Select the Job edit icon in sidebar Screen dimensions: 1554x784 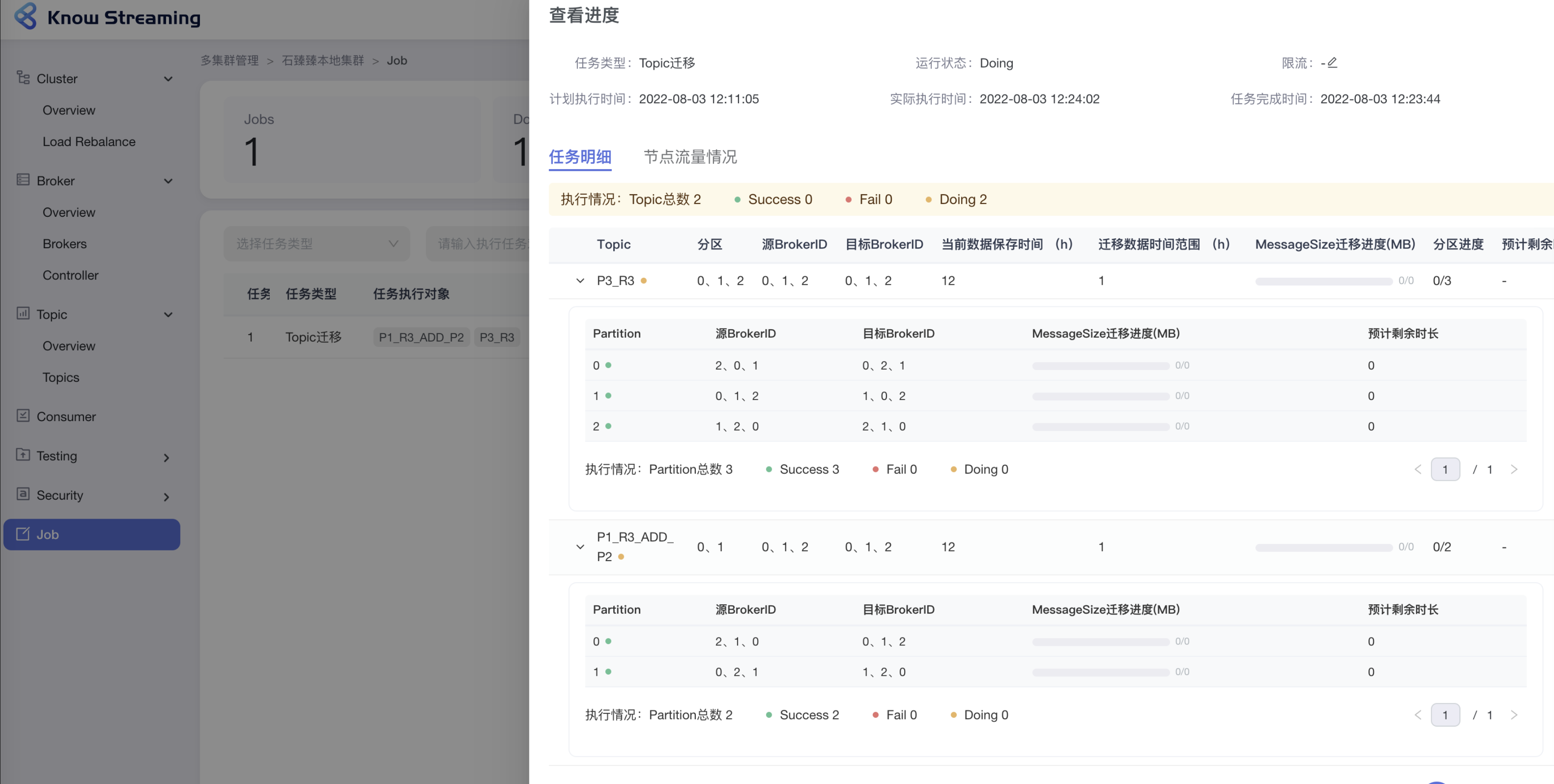pyautogui.click(x=23, y=534)
